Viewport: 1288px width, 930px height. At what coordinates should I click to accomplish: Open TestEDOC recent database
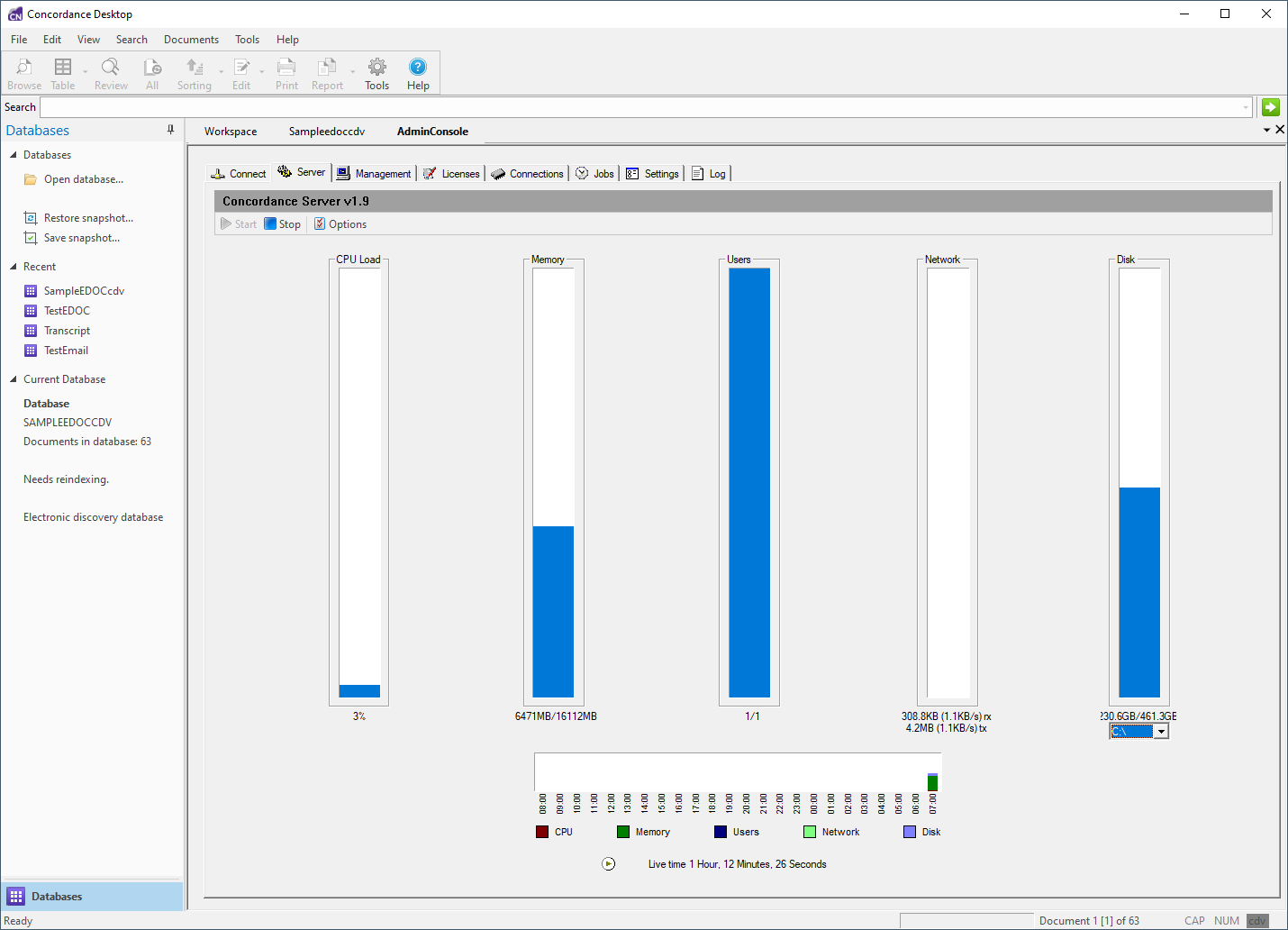pyautogui.click(x=67, y=311)
